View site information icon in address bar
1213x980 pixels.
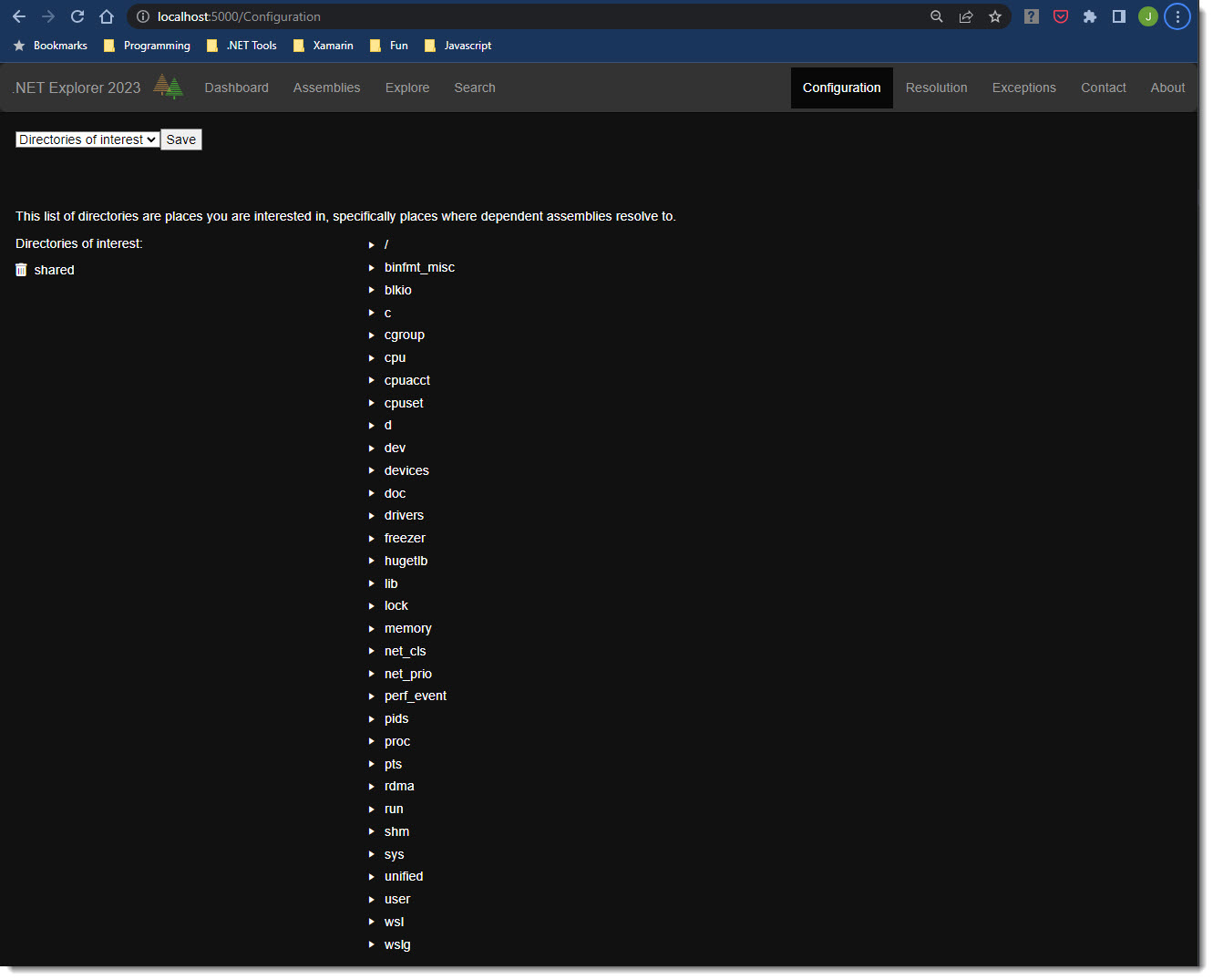click(143, 16)
